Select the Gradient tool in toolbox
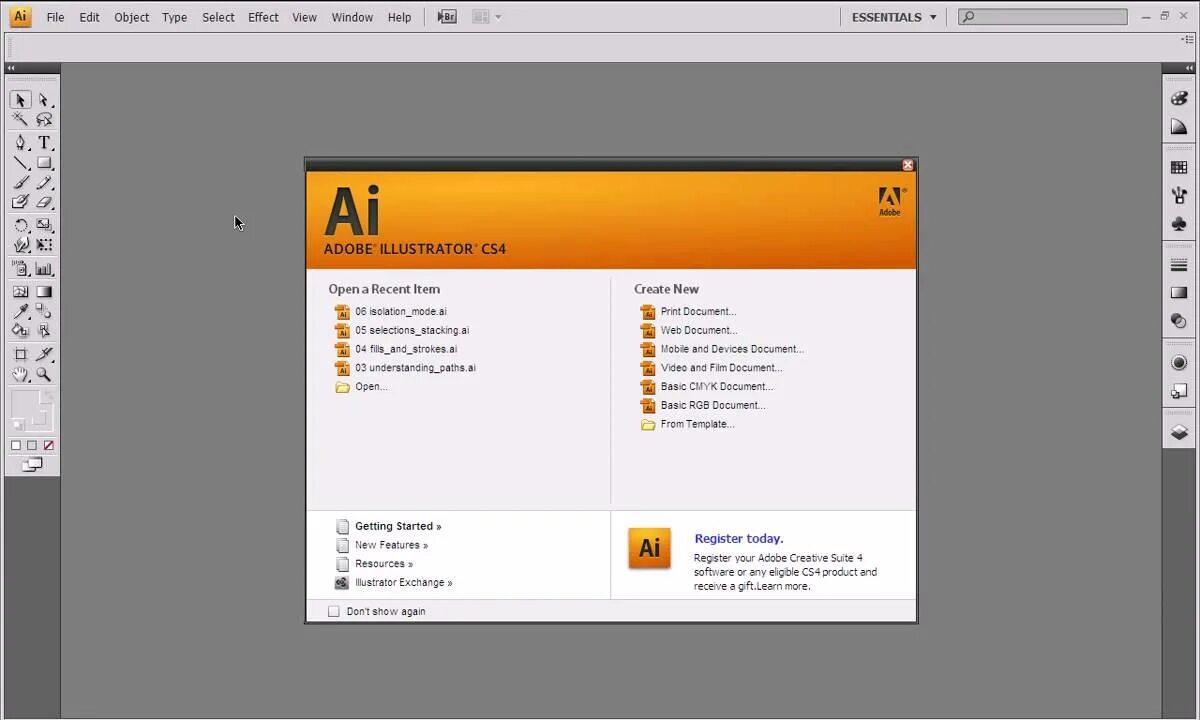The height and width of the screenshot is (720, 1200). click(44, 292)
